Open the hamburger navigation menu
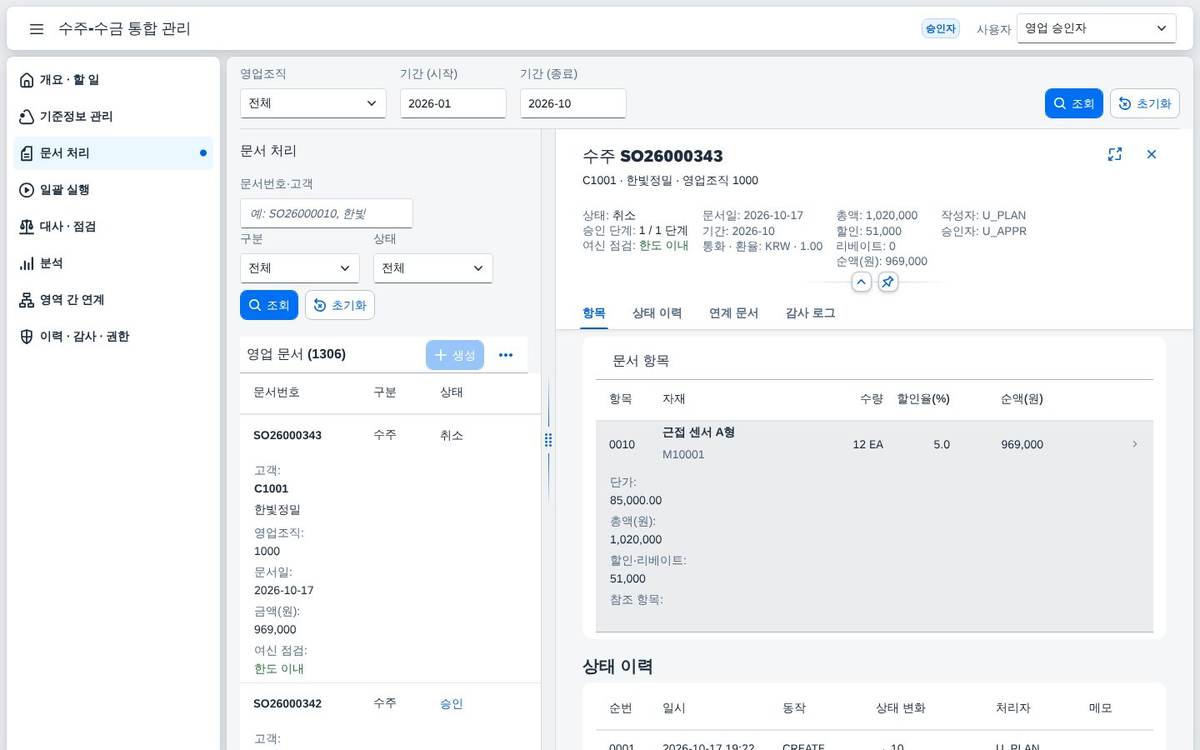The image size is (1200, 750). pos(37,29)
